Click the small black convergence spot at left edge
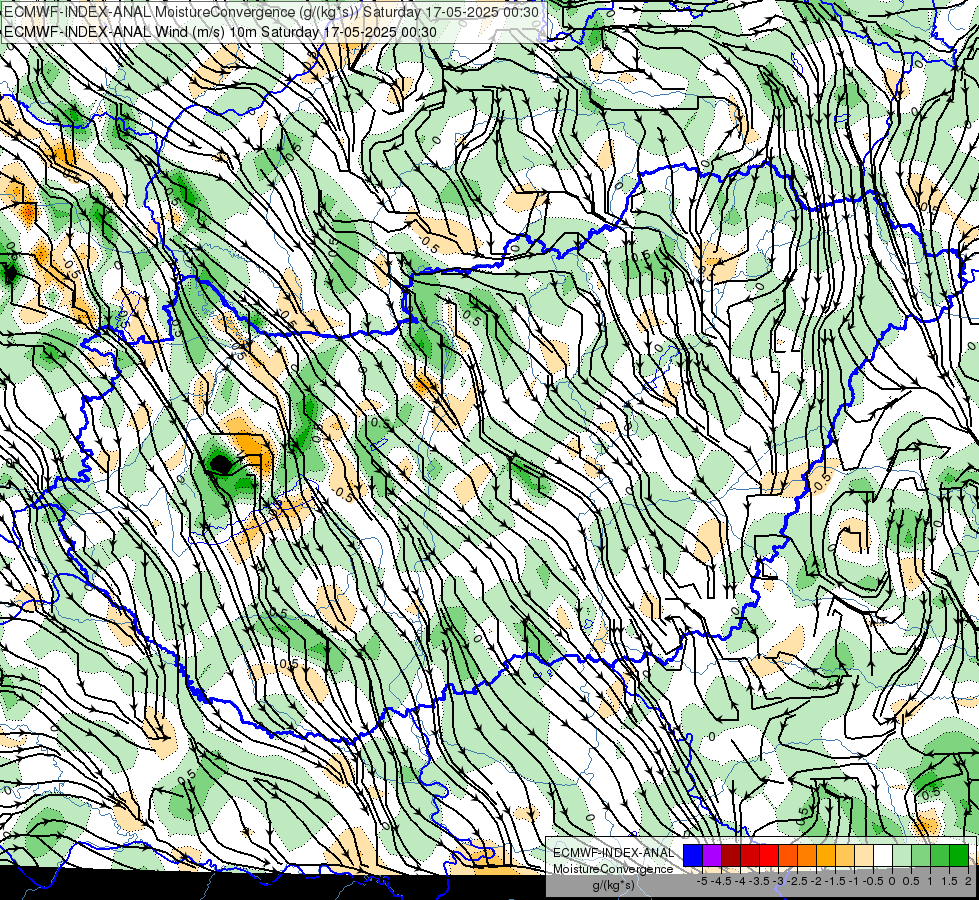The height and width of the screenshot is (900, 979). (9, 273)
